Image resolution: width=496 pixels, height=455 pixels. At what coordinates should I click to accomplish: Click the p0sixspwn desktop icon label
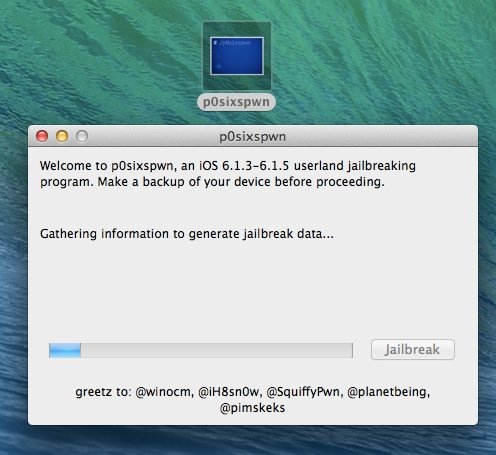coord(236,102)
